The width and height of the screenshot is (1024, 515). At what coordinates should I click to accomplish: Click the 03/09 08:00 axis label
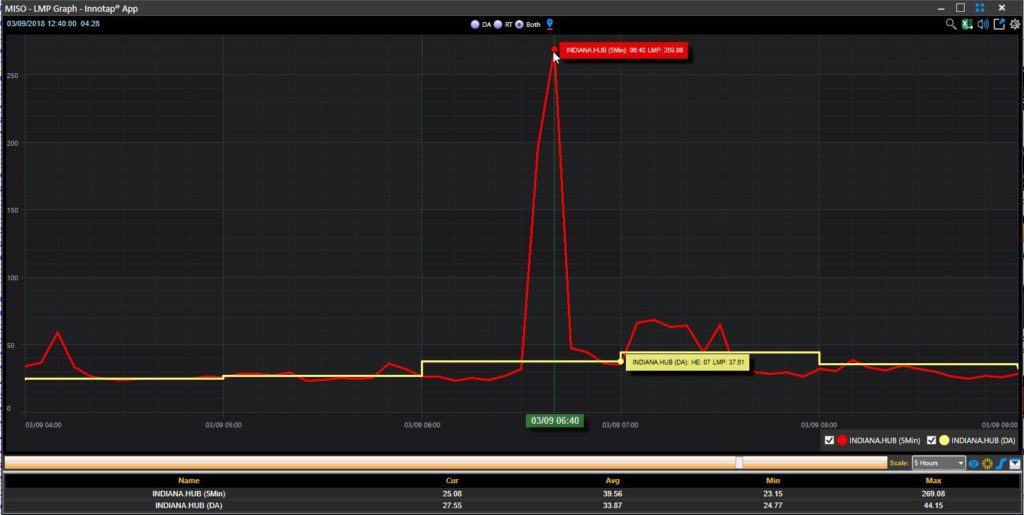[x=819, y=425]
